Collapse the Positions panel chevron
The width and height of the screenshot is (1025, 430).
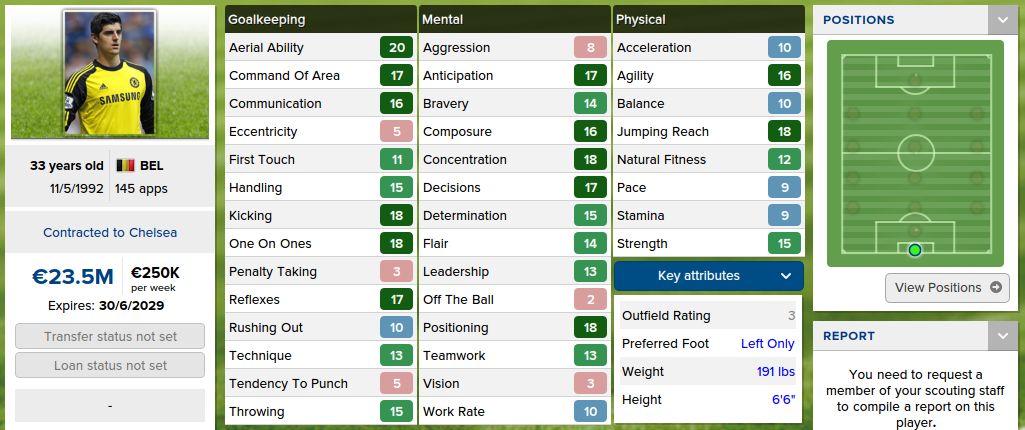coord(1001,20)
